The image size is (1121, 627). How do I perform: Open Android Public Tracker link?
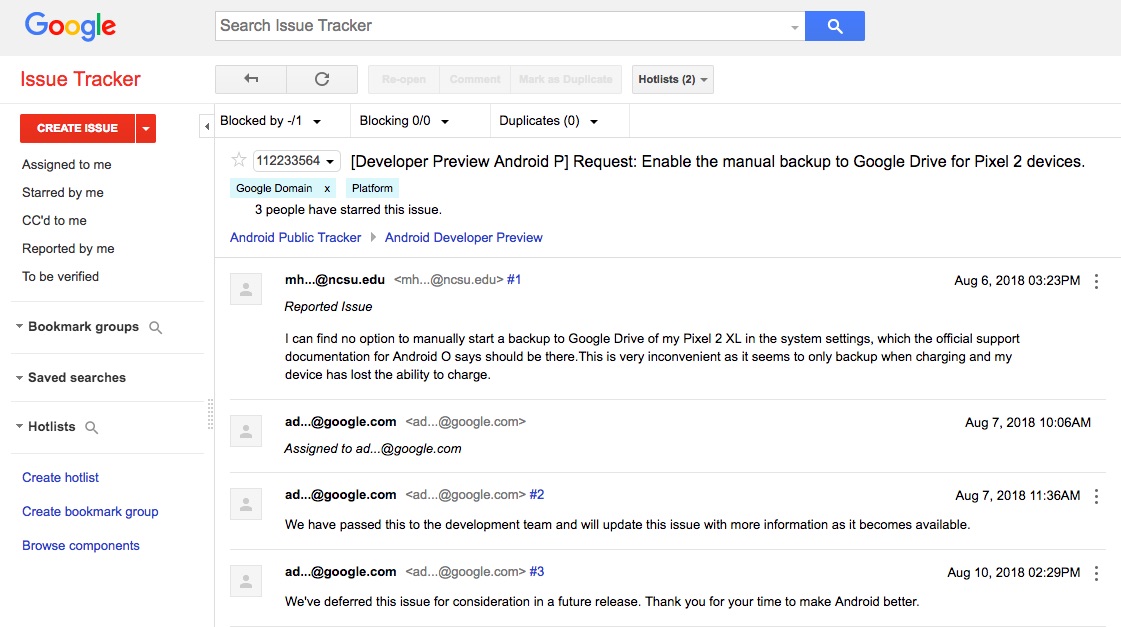[295, 237]
